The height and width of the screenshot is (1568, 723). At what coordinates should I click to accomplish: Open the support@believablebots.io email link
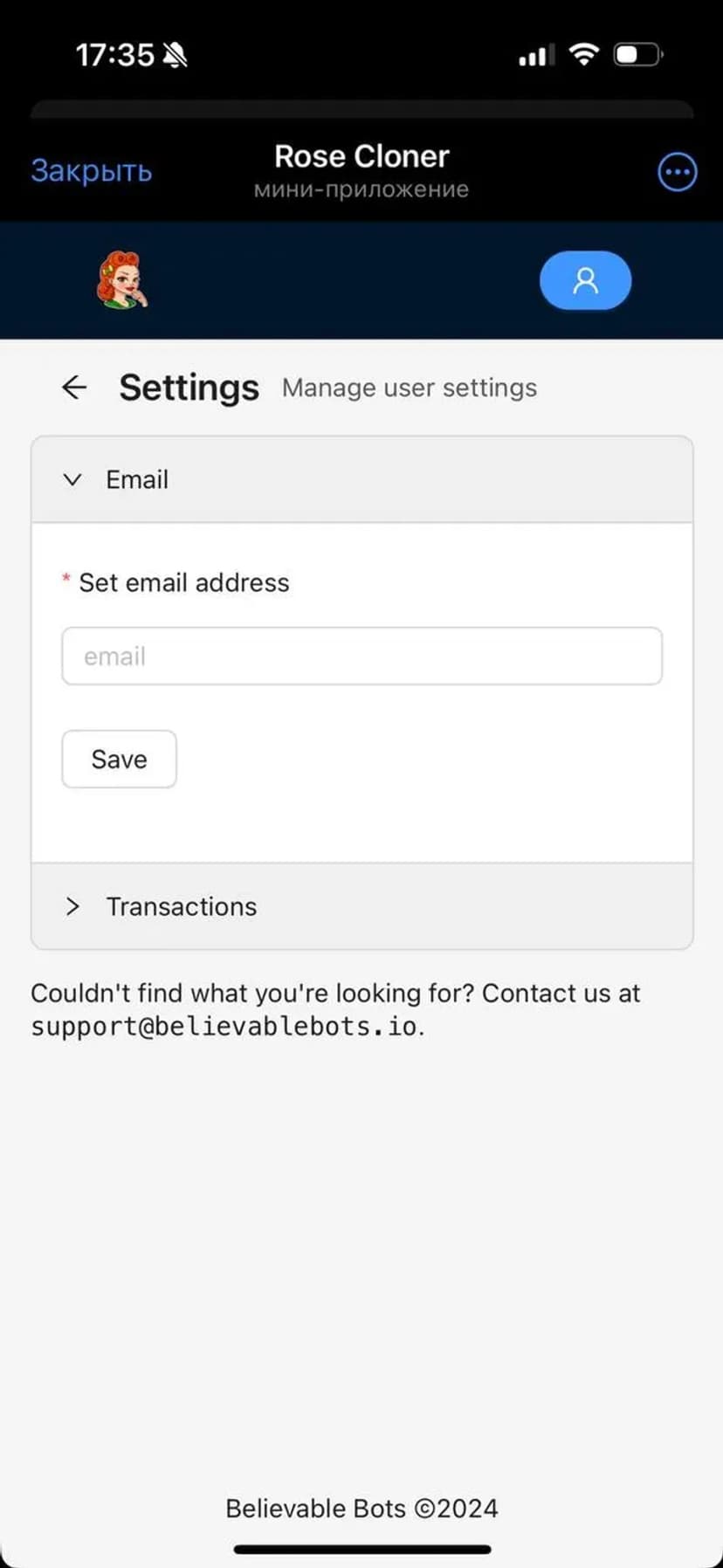(224, 1026)
